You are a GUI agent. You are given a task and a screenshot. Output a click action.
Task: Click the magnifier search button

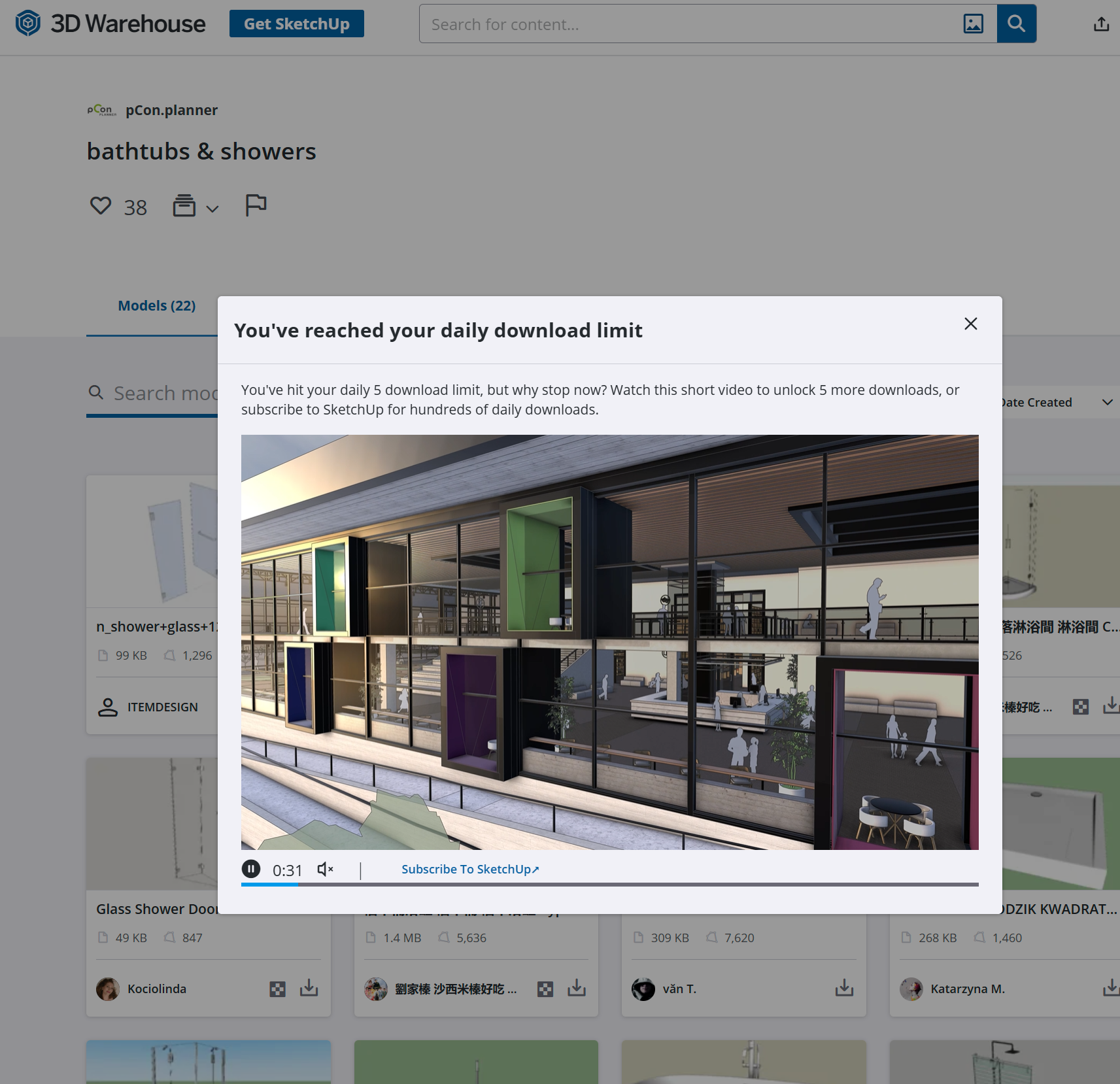(1016, 24)
